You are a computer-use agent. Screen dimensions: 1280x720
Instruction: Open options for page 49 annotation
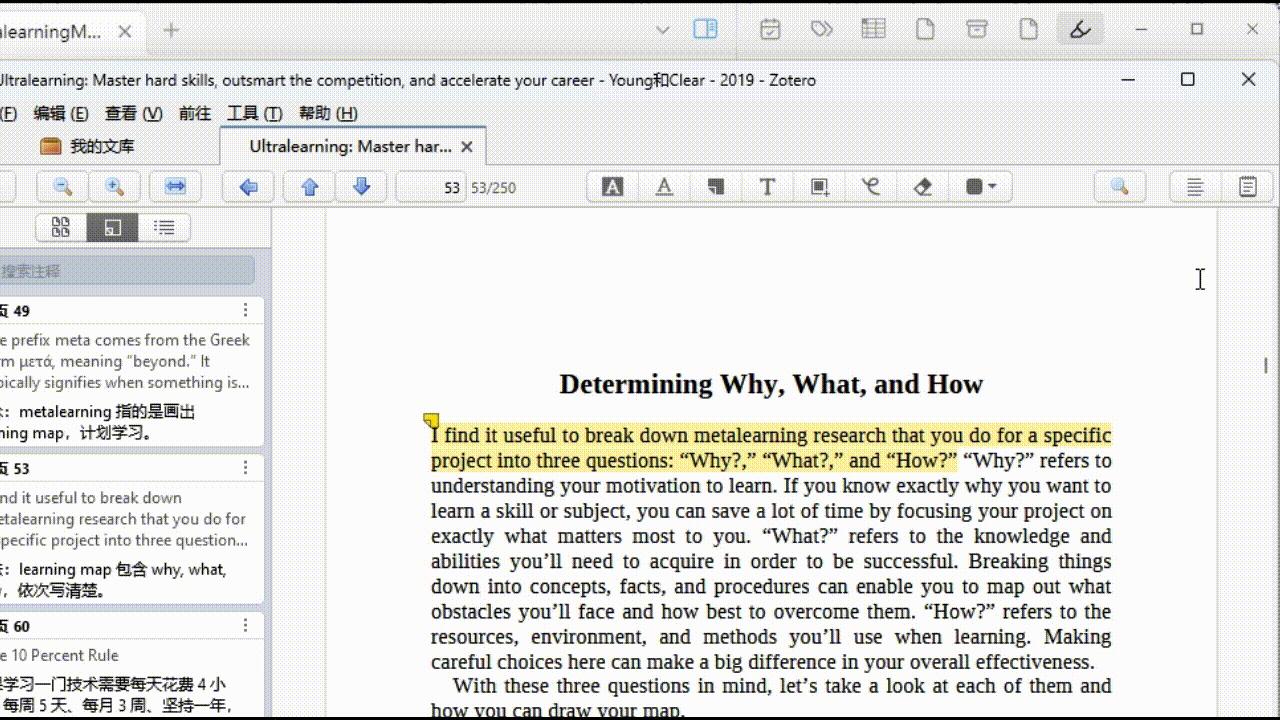(245, 311)
